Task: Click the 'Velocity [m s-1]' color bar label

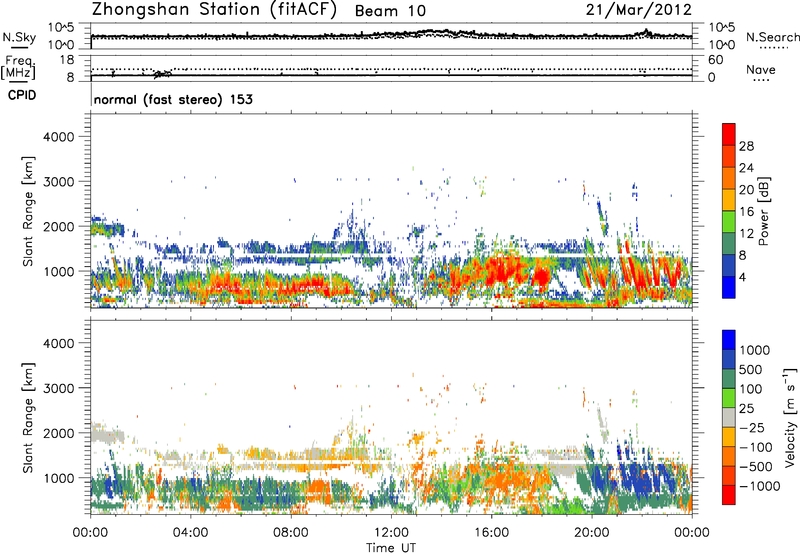Action: tap(790, 417)
